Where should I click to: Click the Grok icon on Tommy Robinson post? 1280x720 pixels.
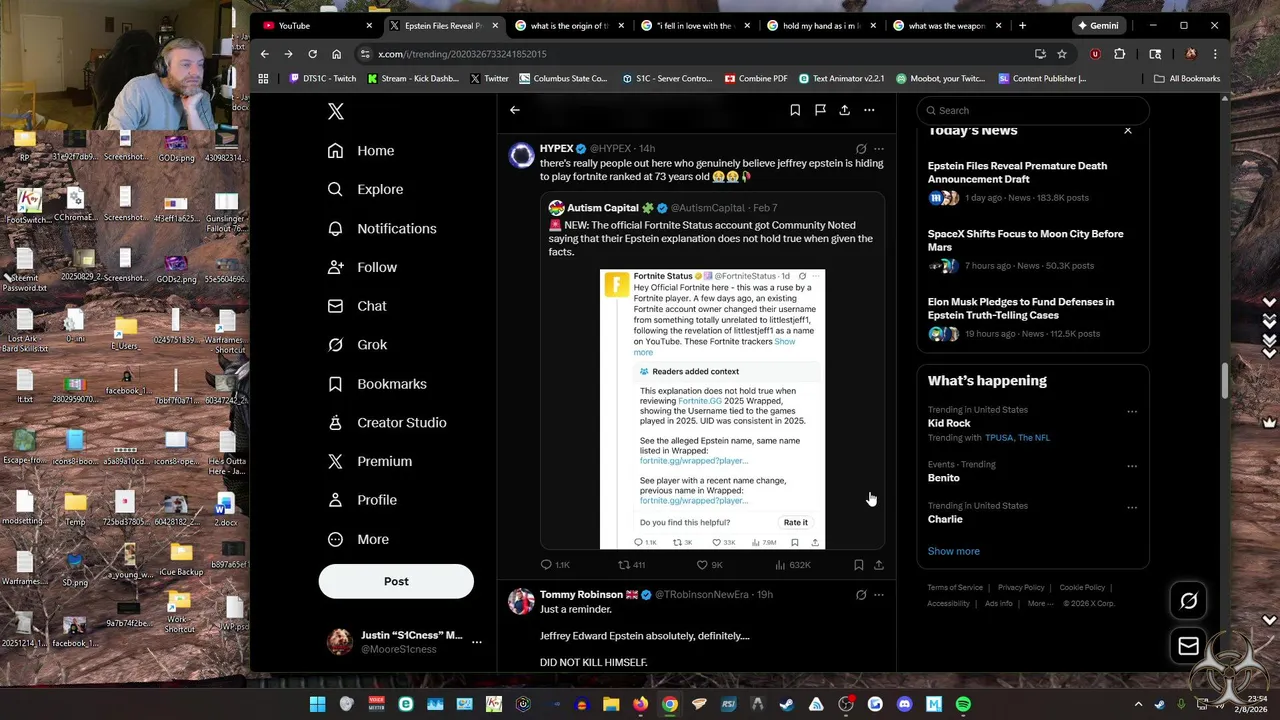[861, 595]
